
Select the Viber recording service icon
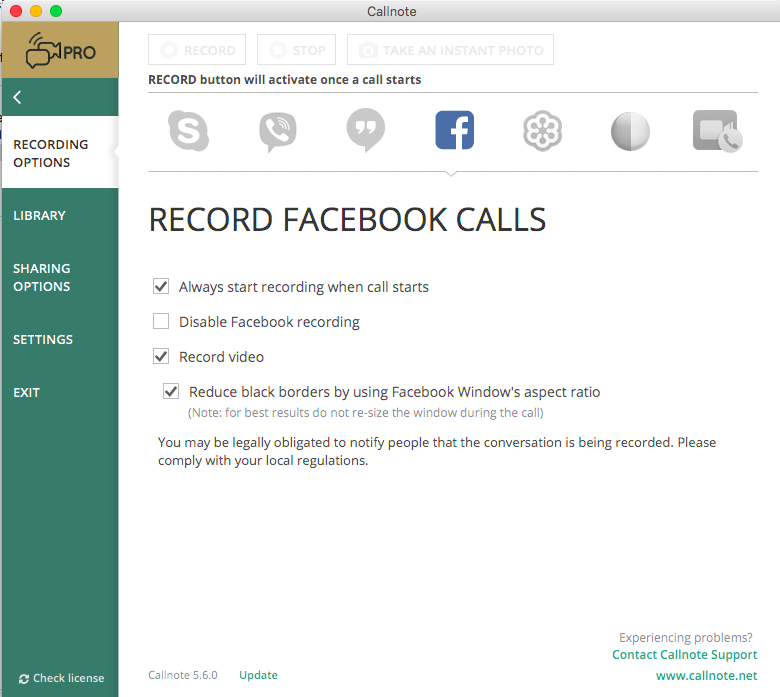coord(278,131)
